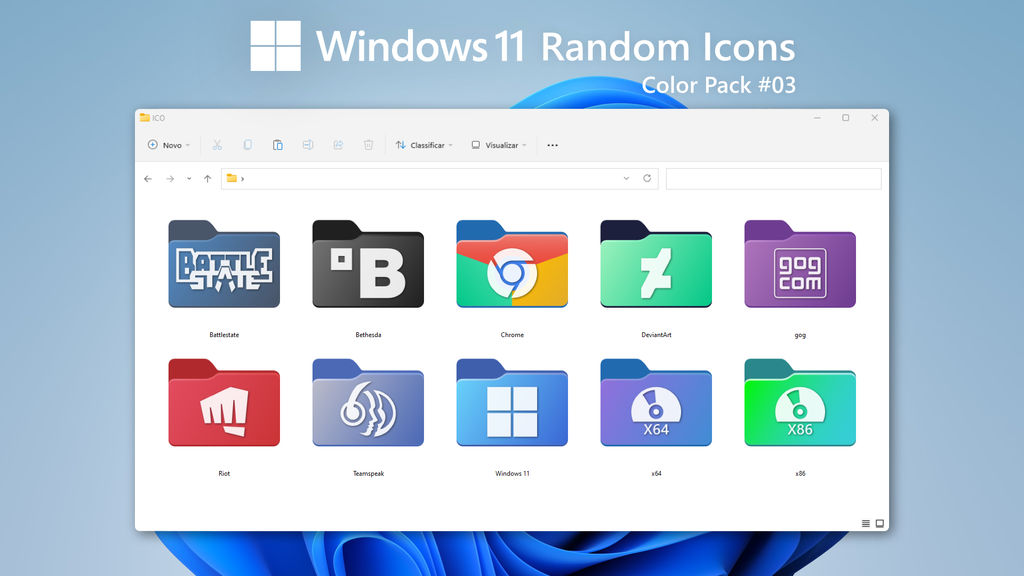The image size is (1024, 576).
Task: Click the Share toolbar icon
Action: pos(338,145)
